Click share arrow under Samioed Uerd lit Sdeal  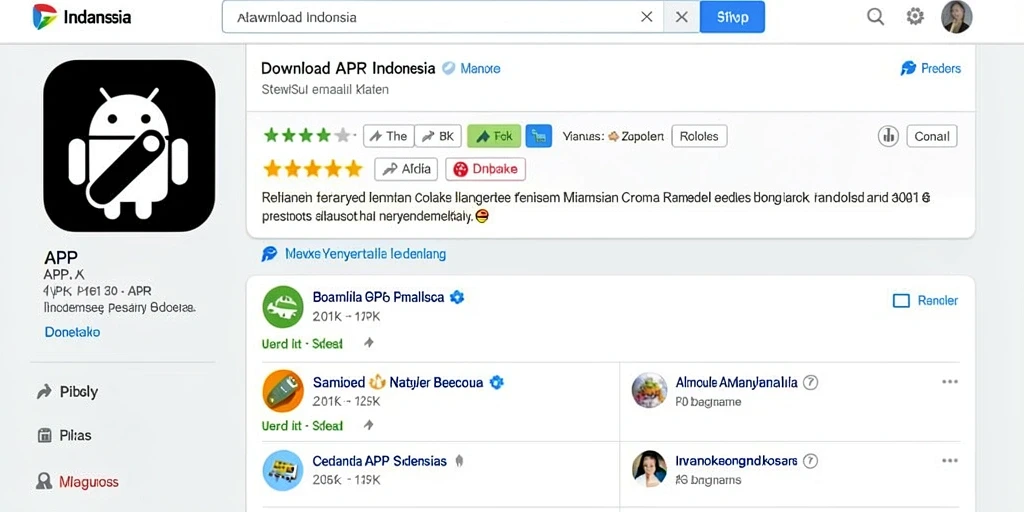369,425
